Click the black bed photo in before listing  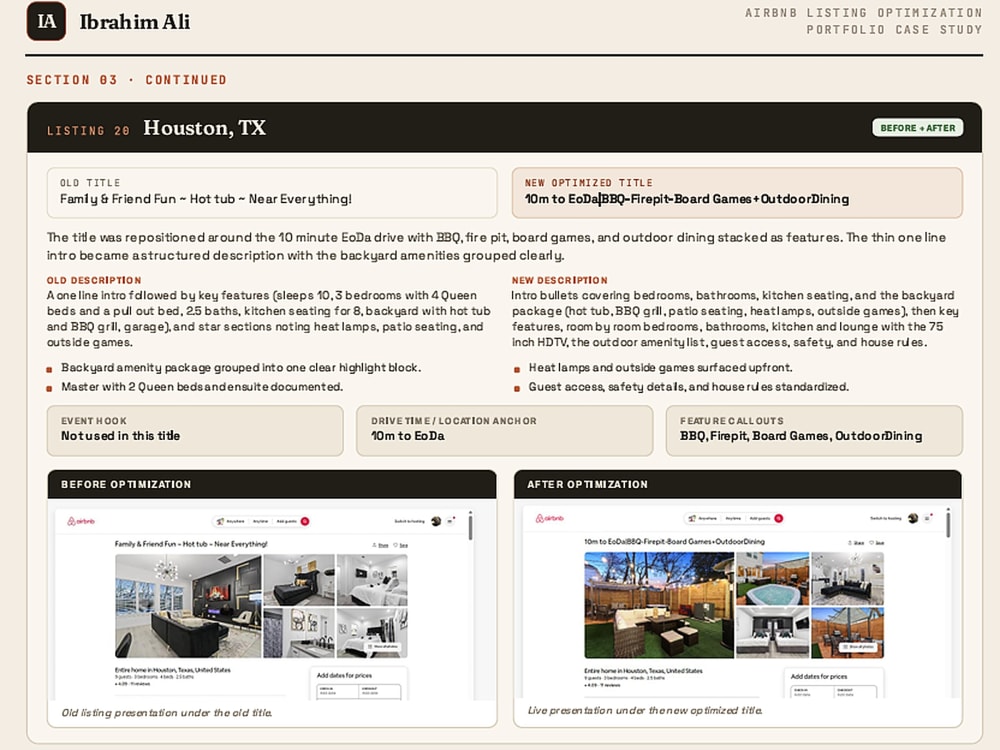point(298,580)
